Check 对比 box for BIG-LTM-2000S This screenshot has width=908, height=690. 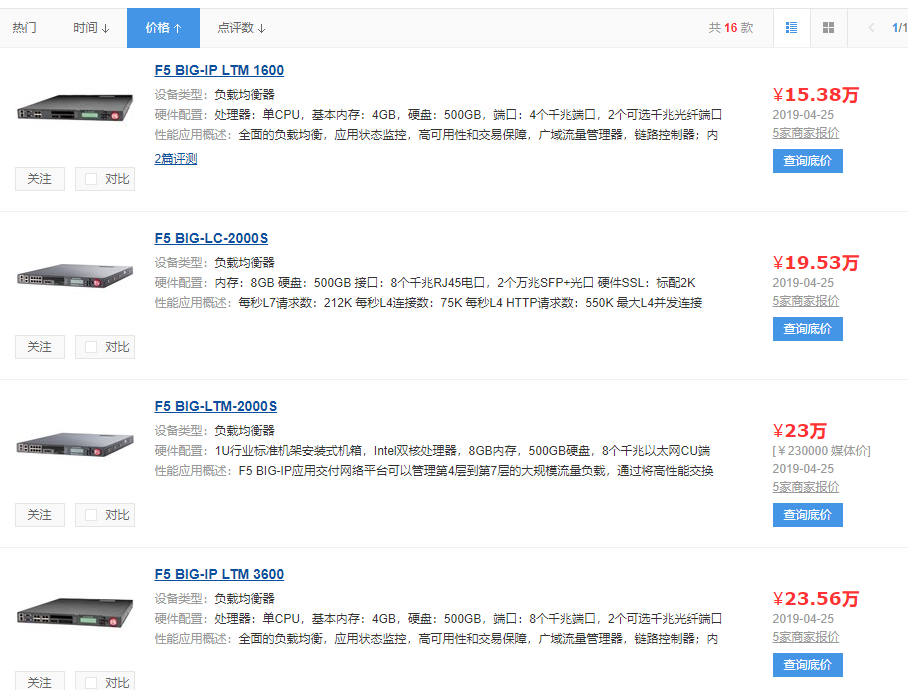(91, 515)
